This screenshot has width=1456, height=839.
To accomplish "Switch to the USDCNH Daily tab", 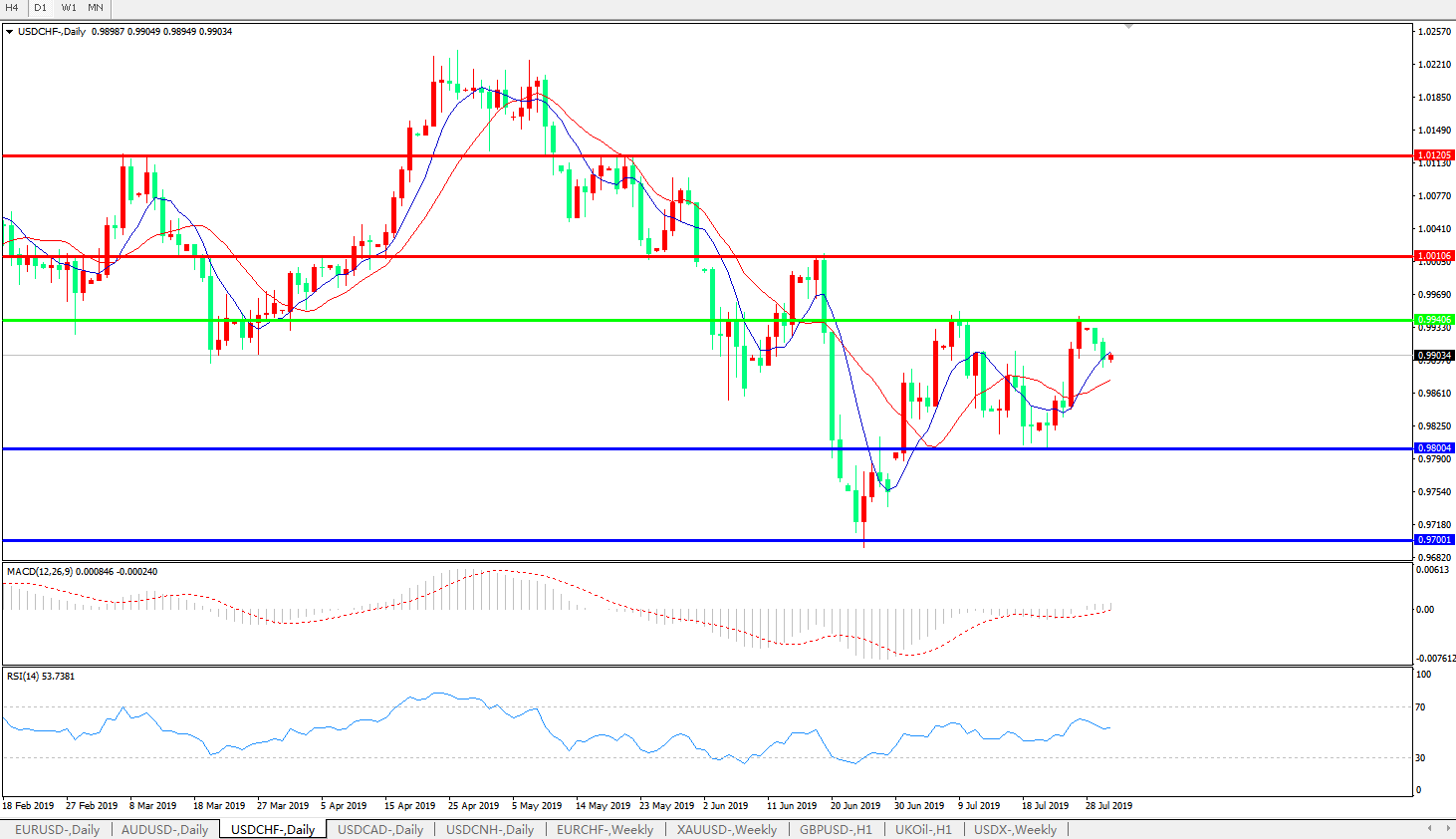I will pyautogui.click(x=489, y=829).
